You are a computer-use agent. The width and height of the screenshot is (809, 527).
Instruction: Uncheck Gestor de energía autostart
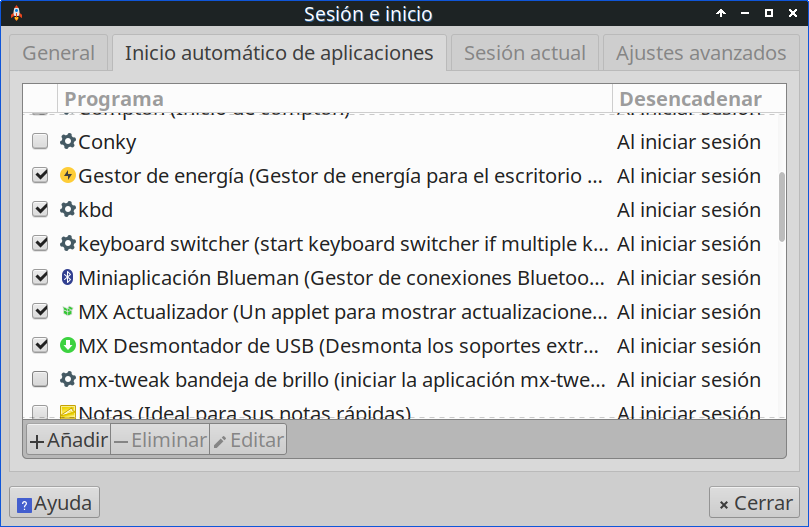(40, 175)
